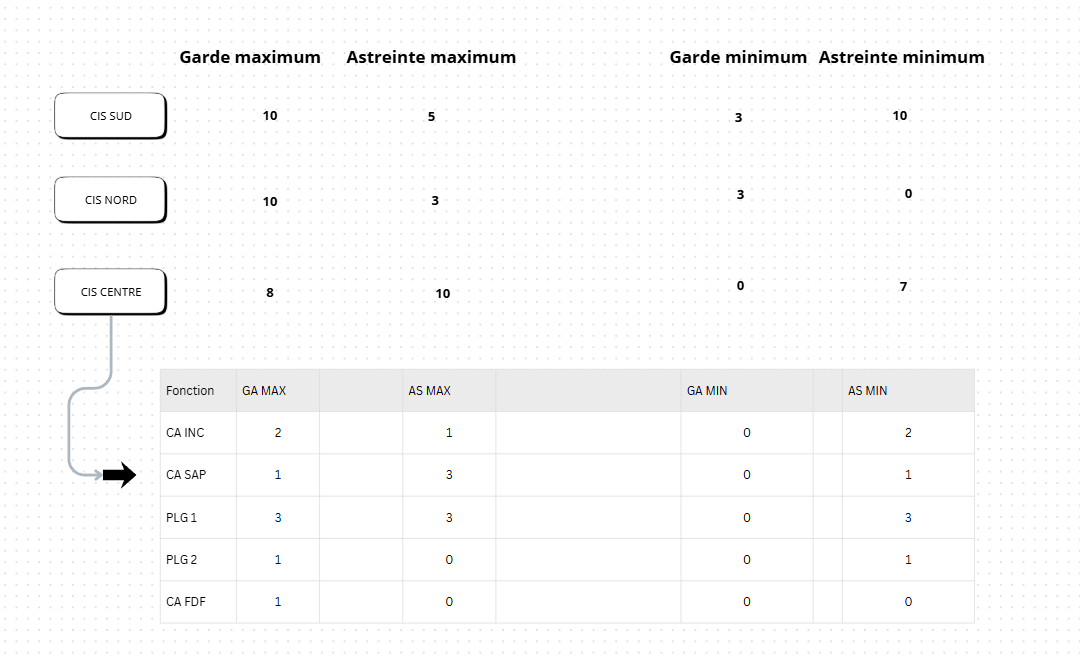Select the CIS NORD box
This screenshot has height=657, width=1080.
110,200
